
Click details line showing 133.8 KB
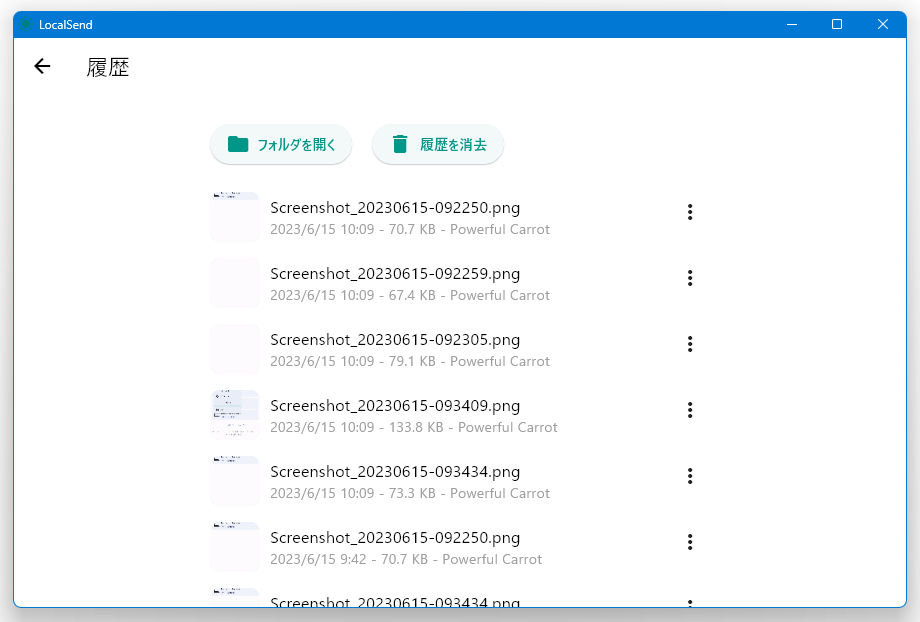click(414, 427)
